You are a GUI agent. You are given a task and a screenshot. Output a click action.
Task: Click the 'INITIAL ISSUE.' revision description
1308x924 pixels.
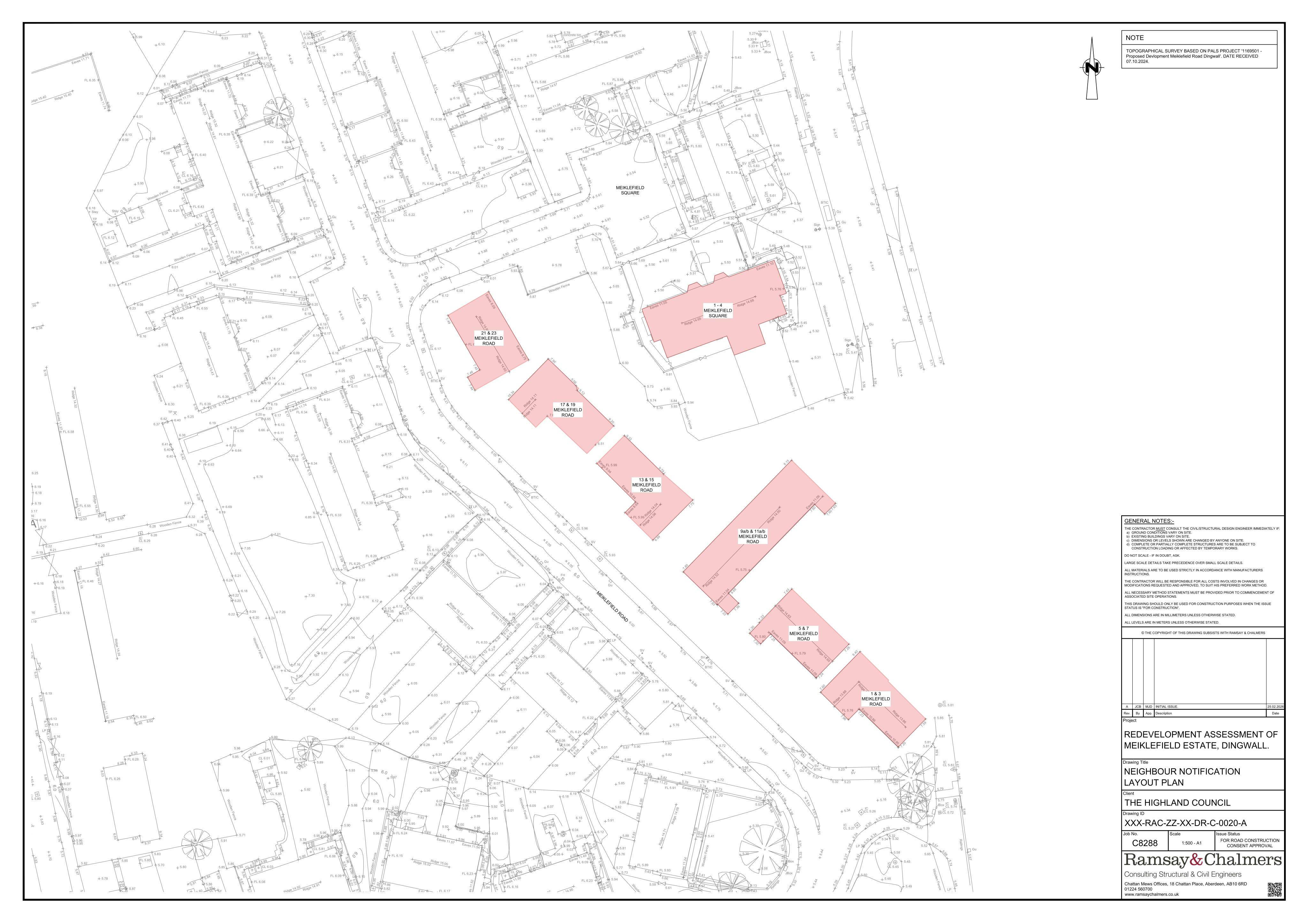[1168, 706]
